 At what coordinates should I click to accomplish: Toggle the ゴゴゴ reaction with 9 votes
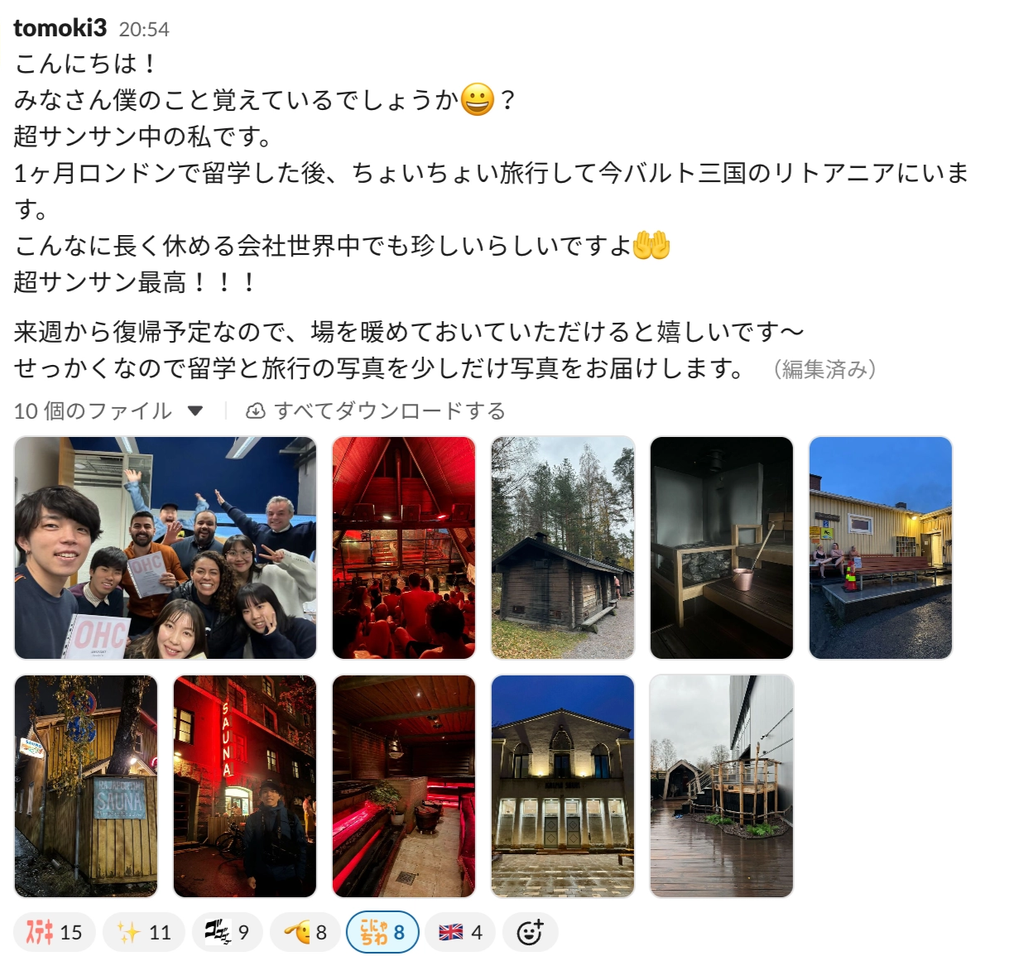(227, 932)
